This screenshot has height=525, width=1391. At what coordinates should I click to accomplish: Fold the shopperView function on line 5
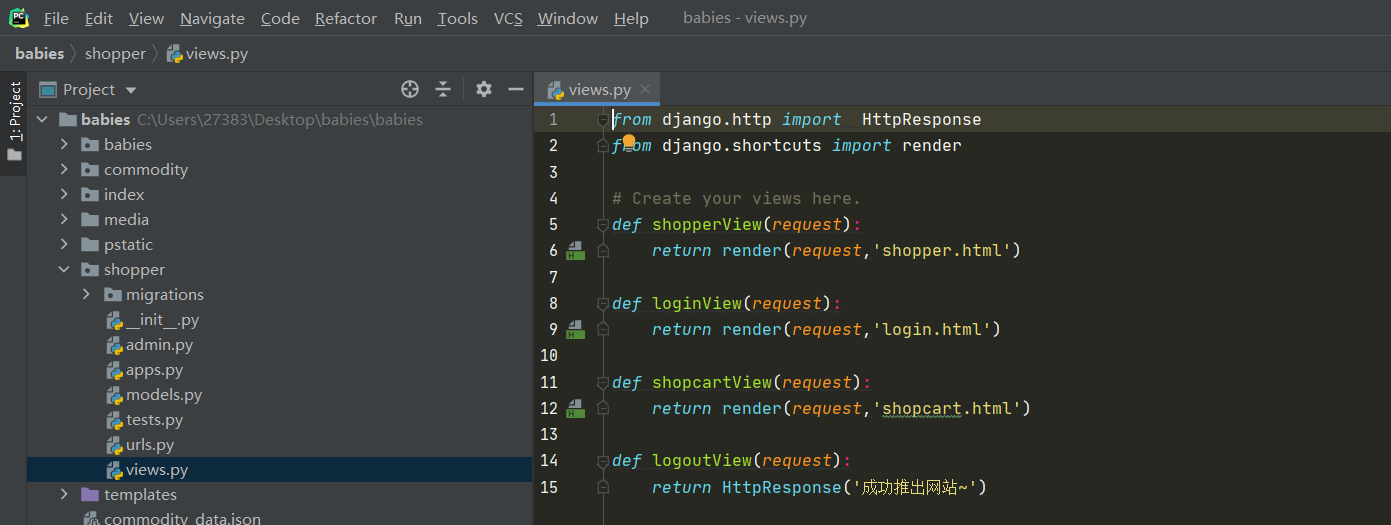pos(602,224)
